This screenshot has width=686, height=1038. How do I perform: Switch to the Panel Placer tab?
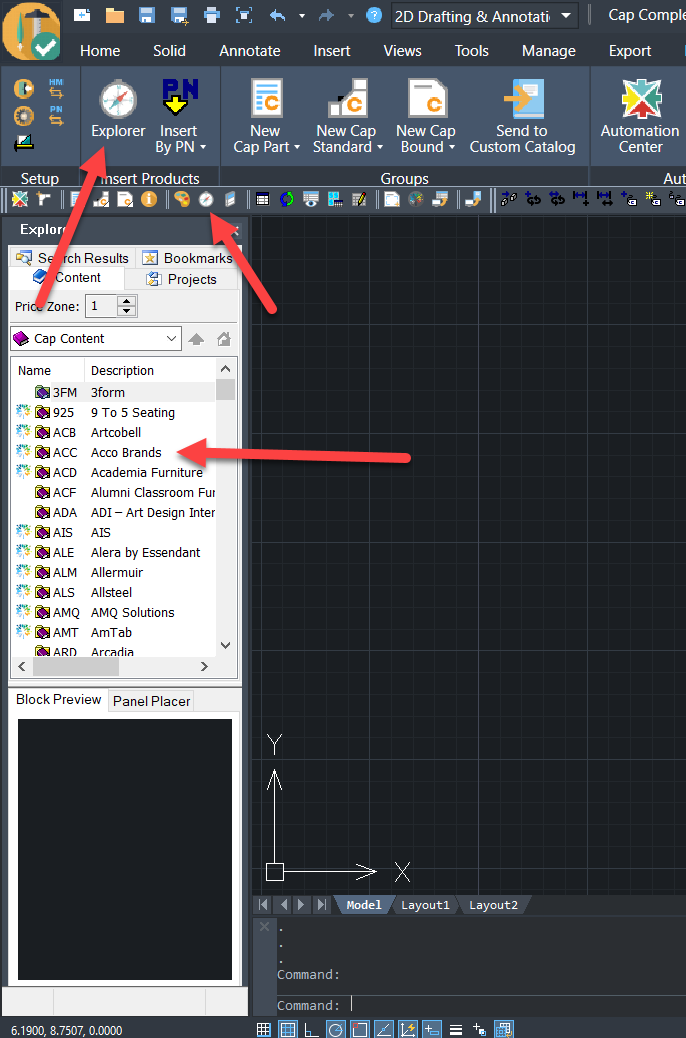[x=152, y=701]
